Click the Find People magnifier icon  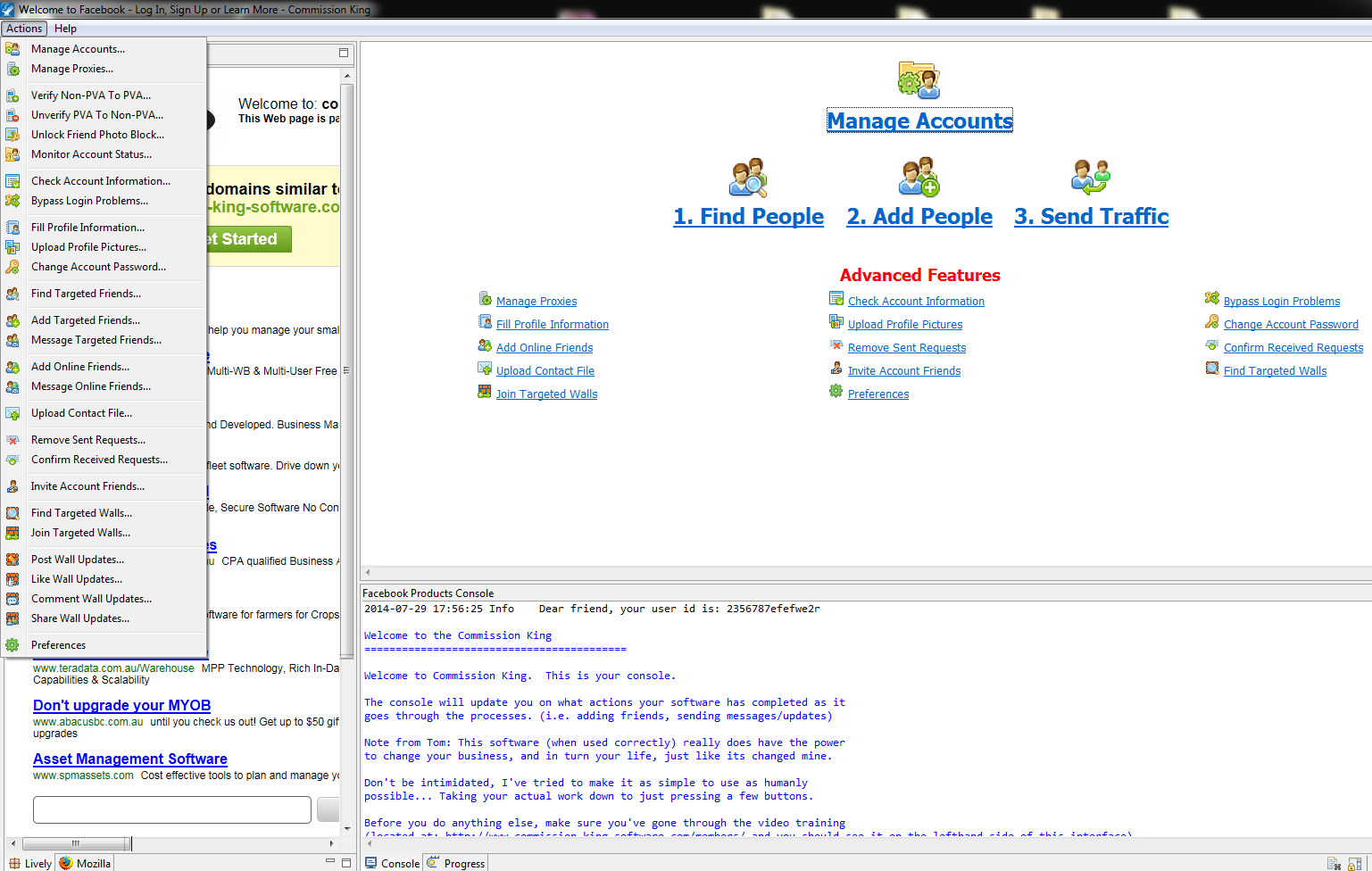click(748, 177)
